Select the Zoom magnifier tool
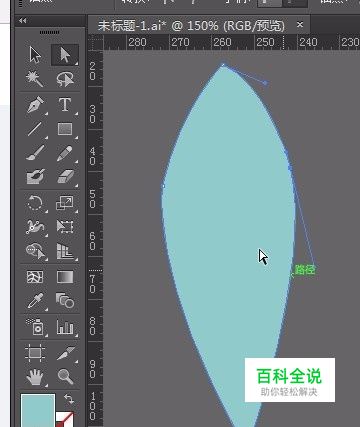The height and width of the screenshot is (427, 360). [x=65, y=377]
